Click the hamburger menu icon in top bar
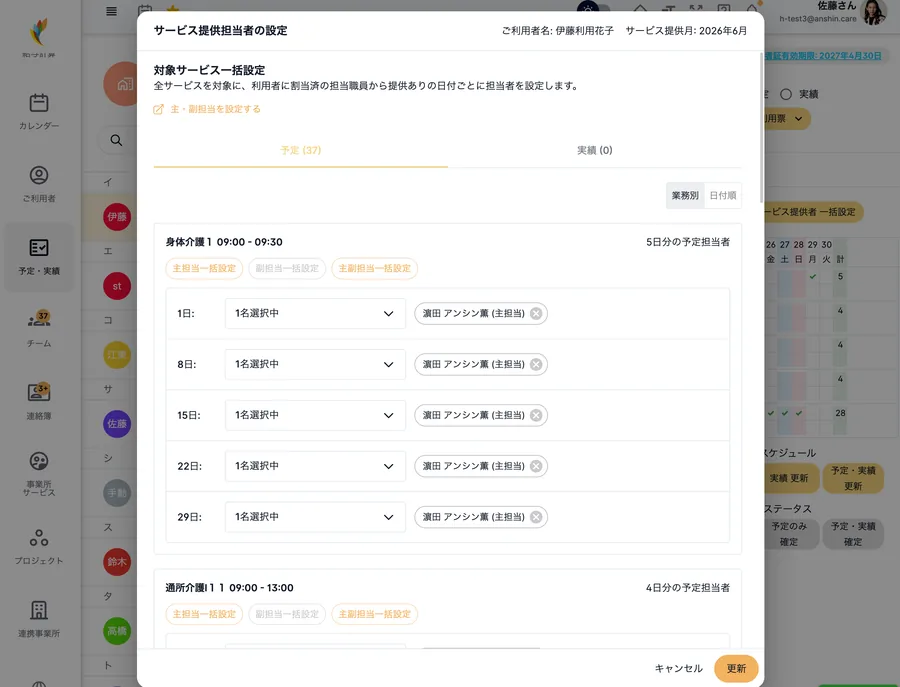This screenshot has width=900, height=687. [111, 11]
